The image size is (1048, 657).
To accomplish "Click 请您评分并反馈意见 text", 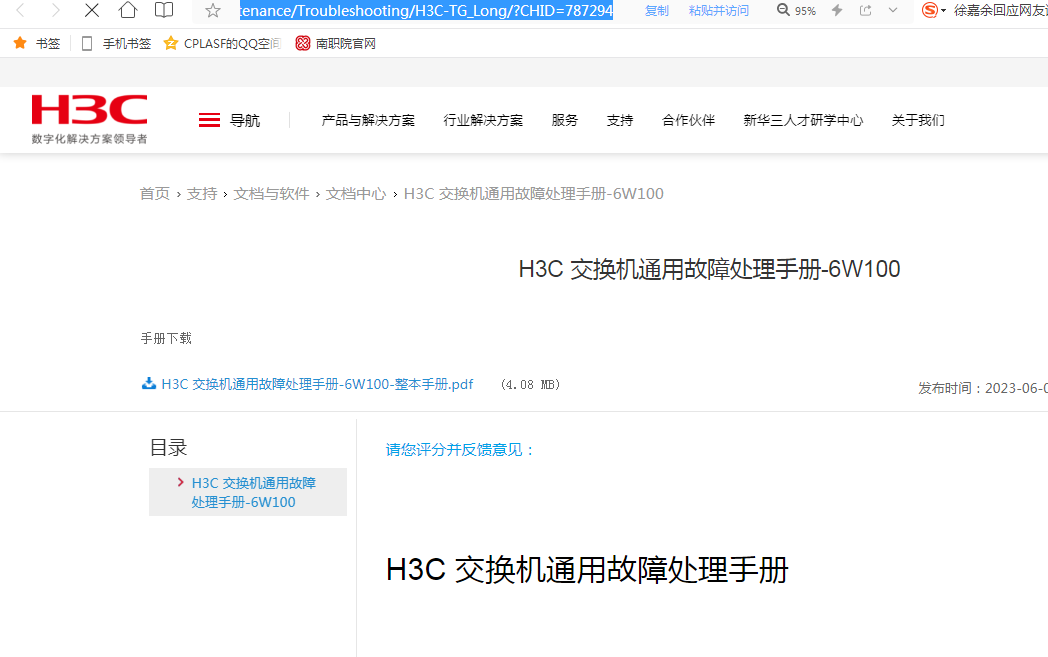I will coord(461,450).
